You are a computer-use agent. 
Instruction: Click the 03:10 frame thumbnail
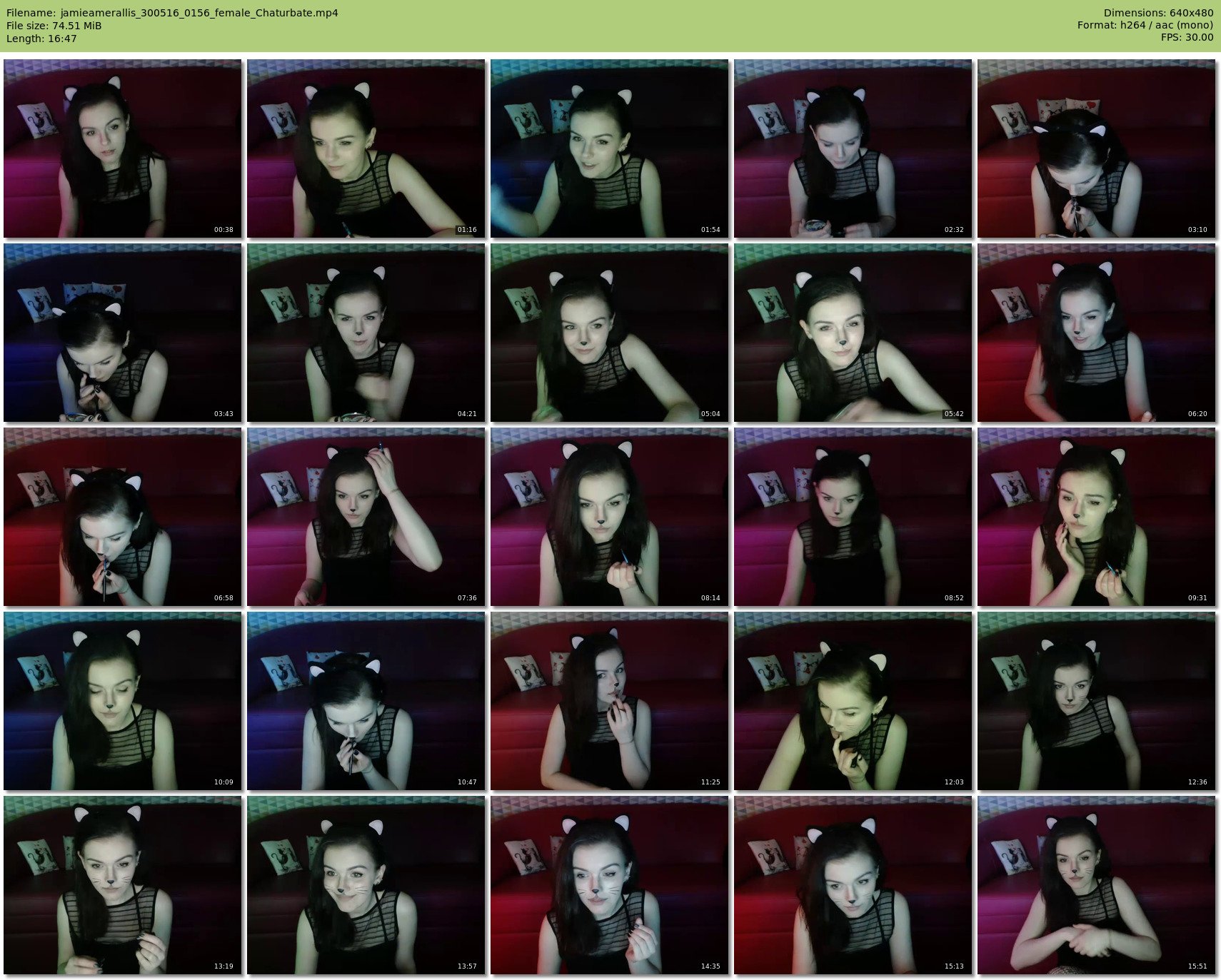[x=1097, y=148]
